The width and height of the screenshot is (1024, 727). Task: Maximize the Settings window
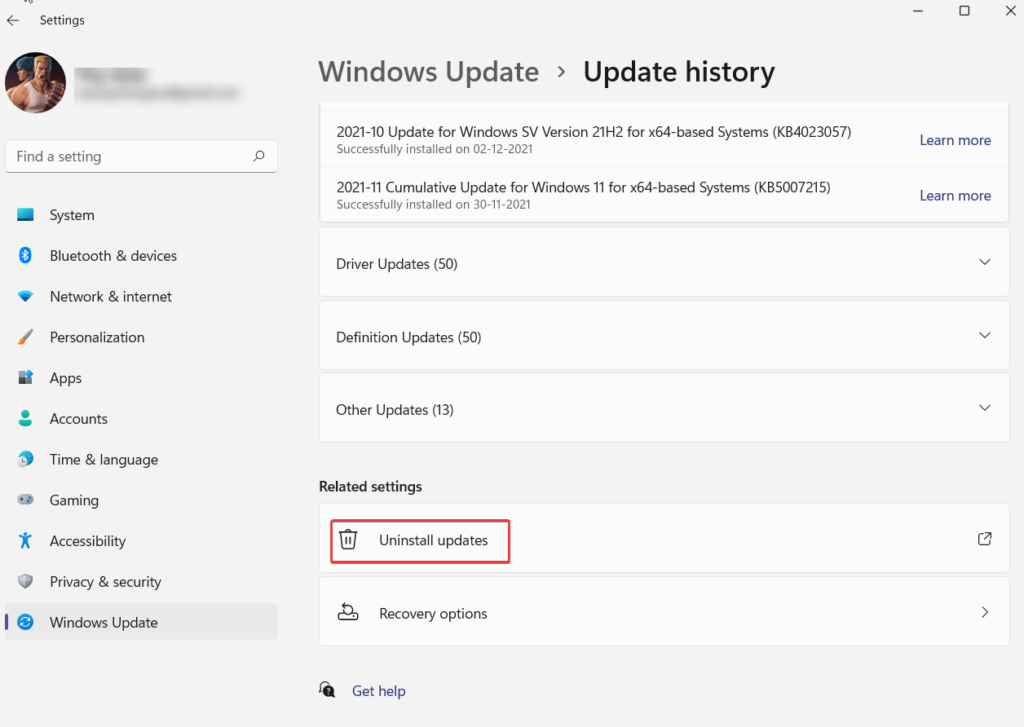point(964,10)
